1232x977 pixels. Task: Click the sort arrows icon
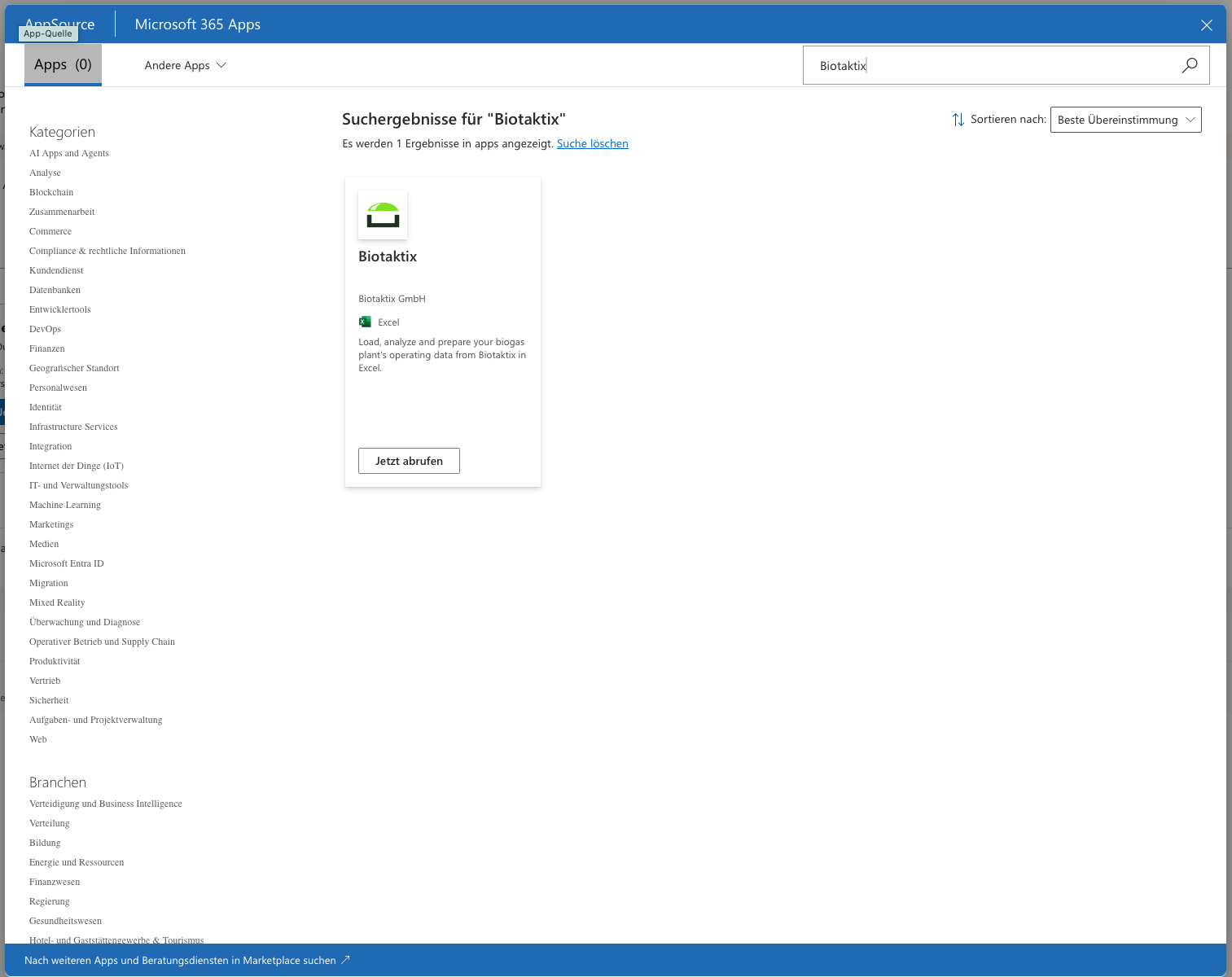tap(958, 120)
